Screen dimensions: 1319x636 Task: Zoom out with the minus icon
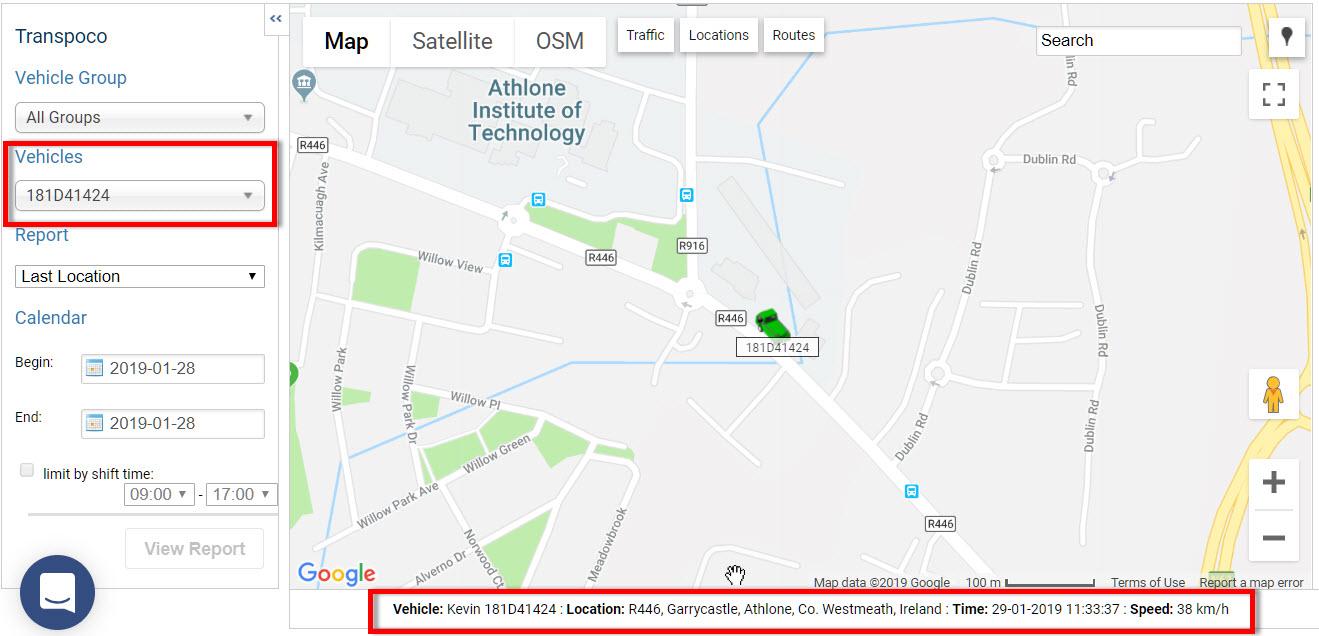[x=1273, y=537]
